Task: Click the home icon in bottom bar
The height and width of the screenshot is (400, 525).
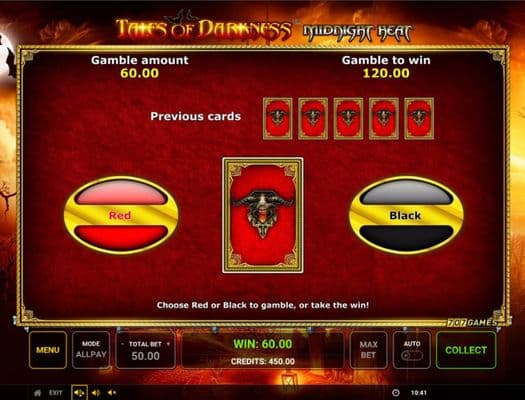Action: pyautogui.click(x=38, y=393)
